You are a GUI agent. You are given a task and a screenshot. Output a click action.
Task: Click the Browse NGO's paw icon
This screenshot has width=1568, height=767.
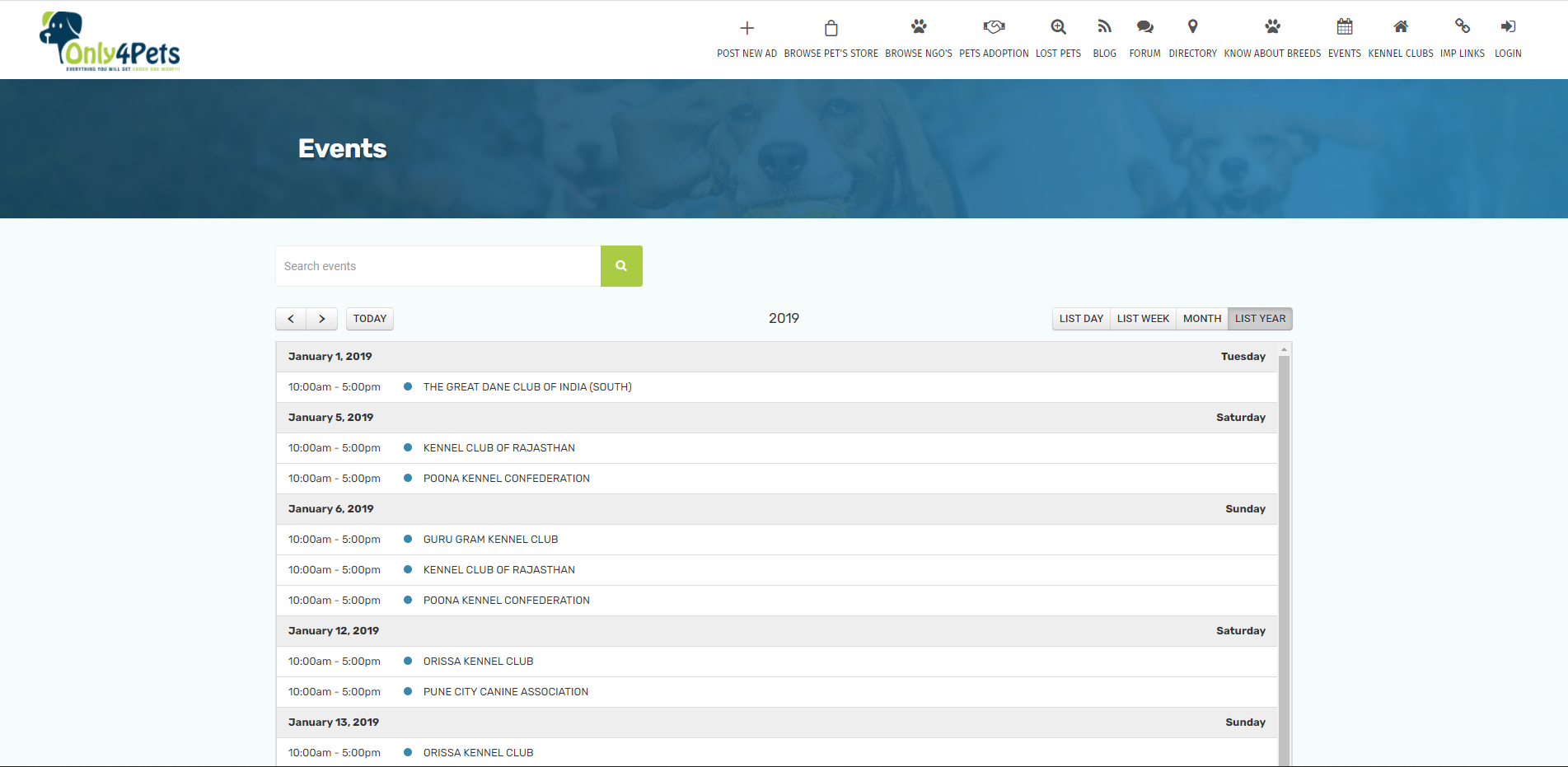[919, 26]
